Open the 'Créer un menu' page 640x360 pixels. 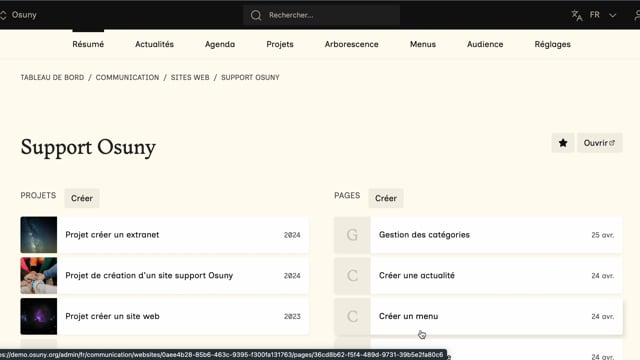tap(408, 316)
